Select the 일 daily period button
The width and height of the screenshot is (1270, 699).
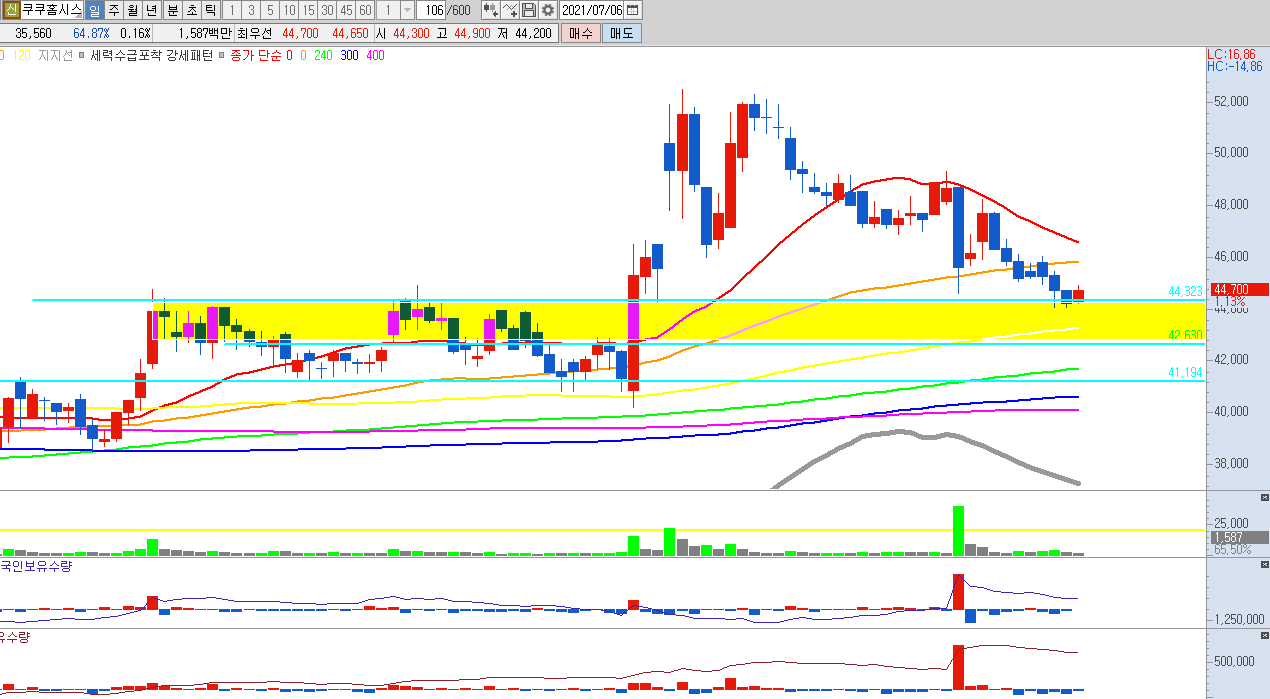[x=94, y=10]
